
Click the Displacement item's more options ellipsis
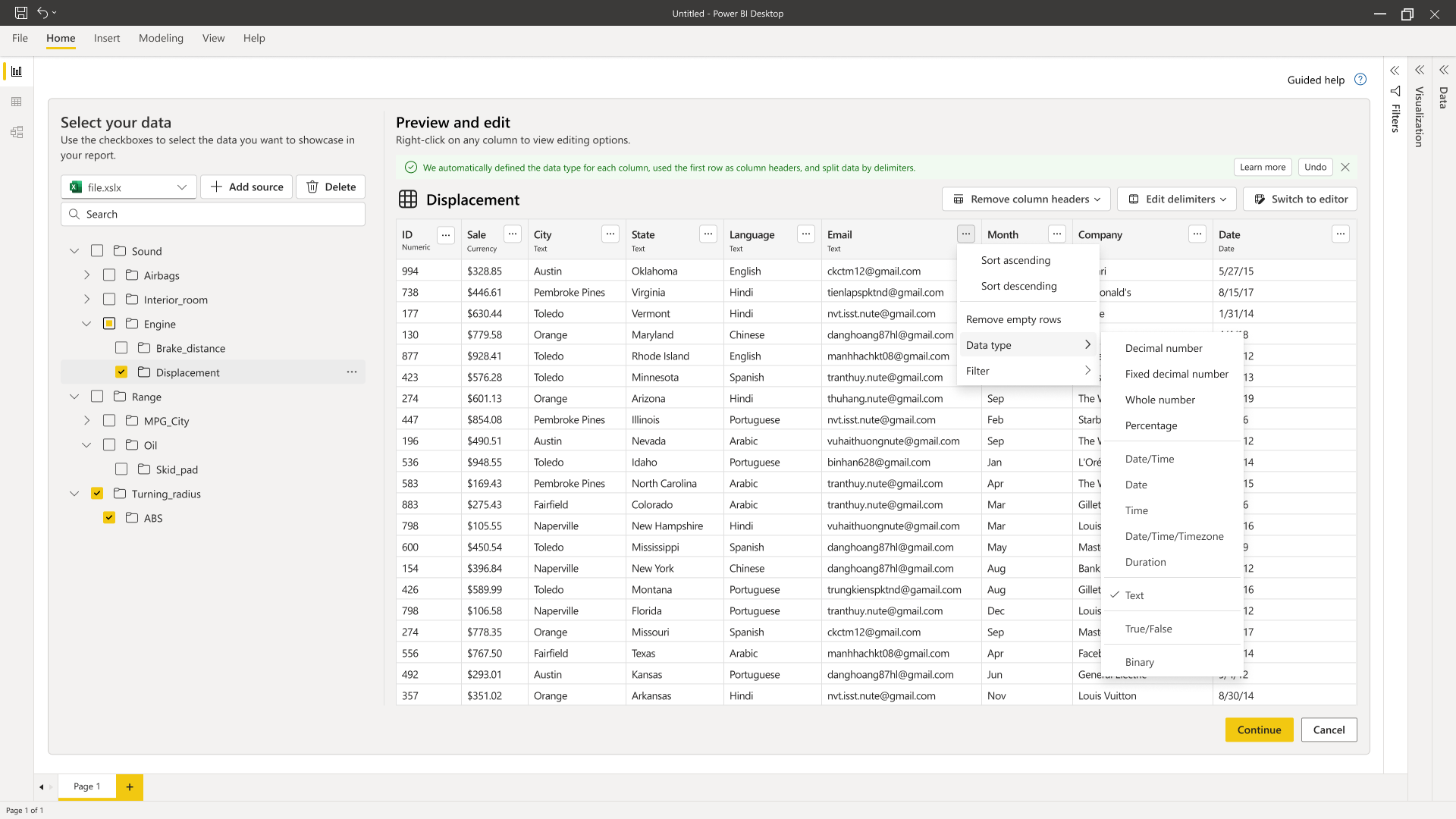point(352,372)
